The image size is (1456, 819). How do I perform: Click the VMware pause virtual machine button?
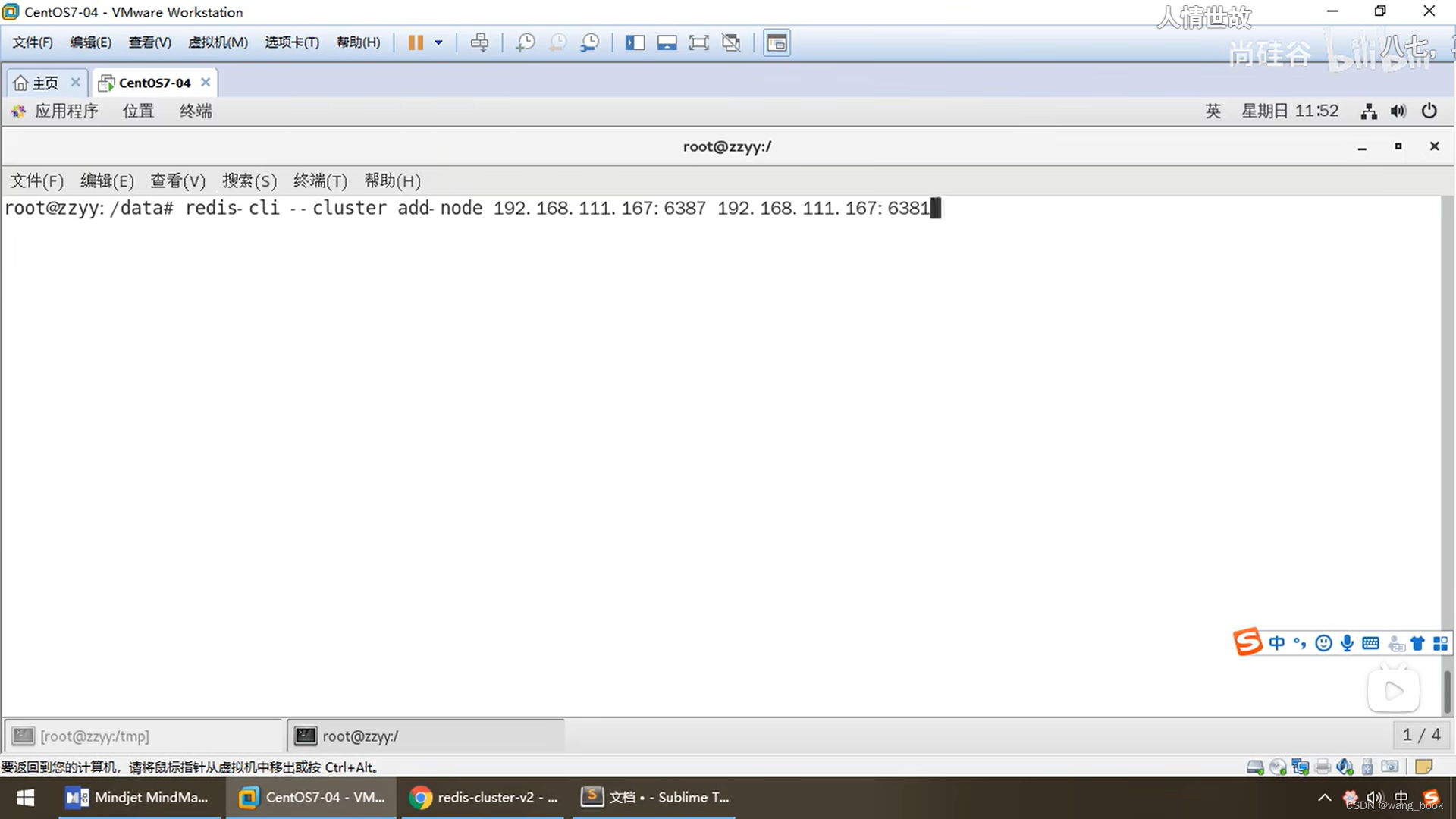pos(416,42)
